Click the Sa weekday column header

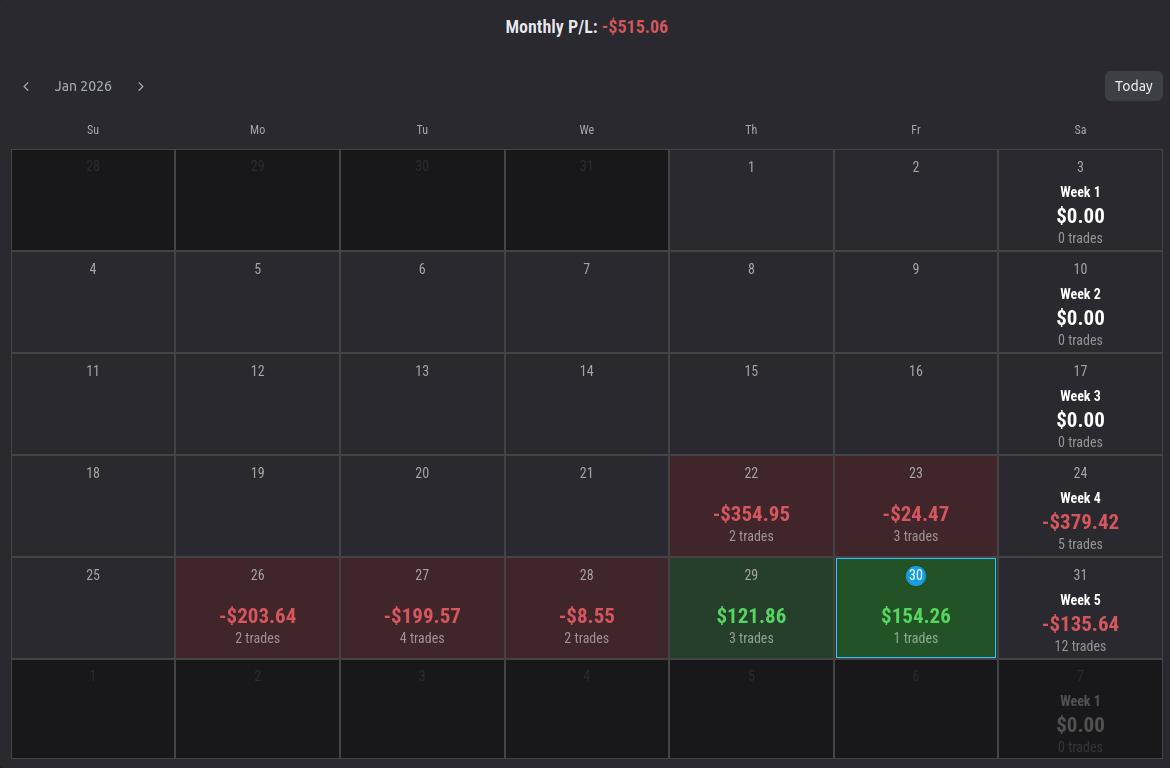point(1080,129)
